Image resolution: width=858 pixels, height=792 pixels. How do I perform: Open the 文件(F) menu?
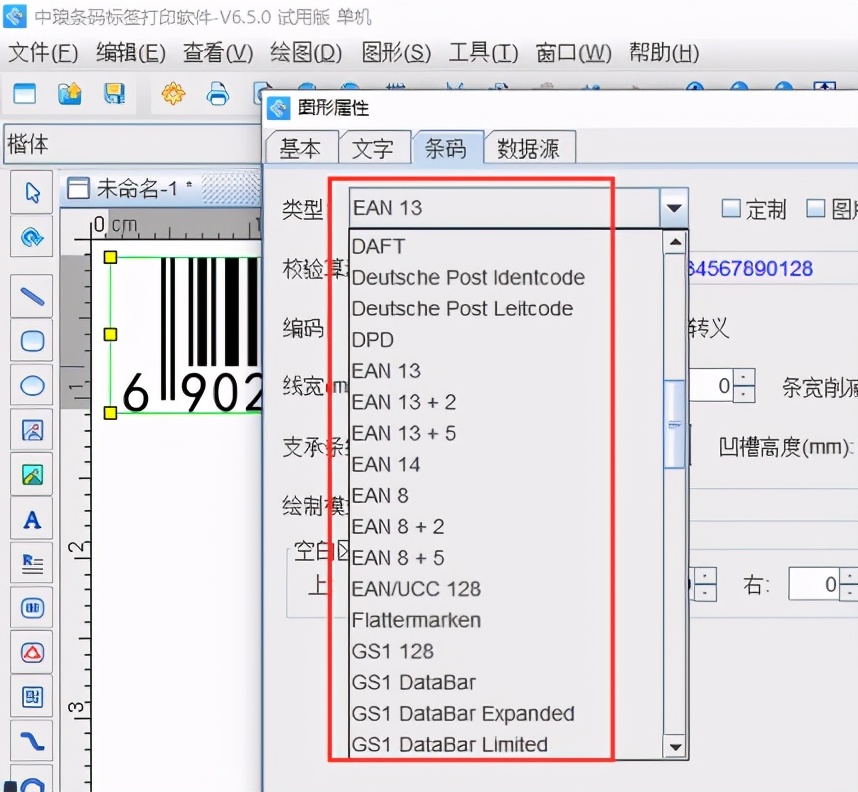tap(43, 53)
